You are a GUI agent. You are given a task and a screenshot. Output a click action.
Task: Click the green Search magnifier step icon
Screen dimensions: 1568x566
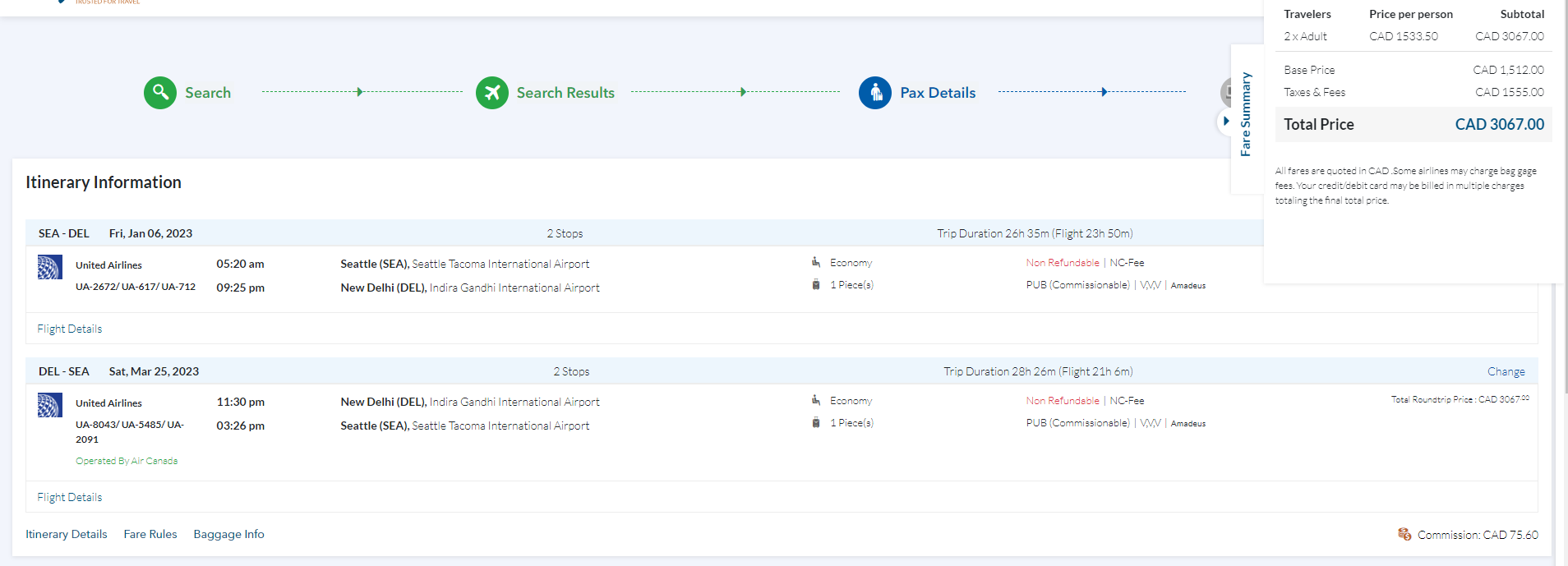[x=160, y=93]
